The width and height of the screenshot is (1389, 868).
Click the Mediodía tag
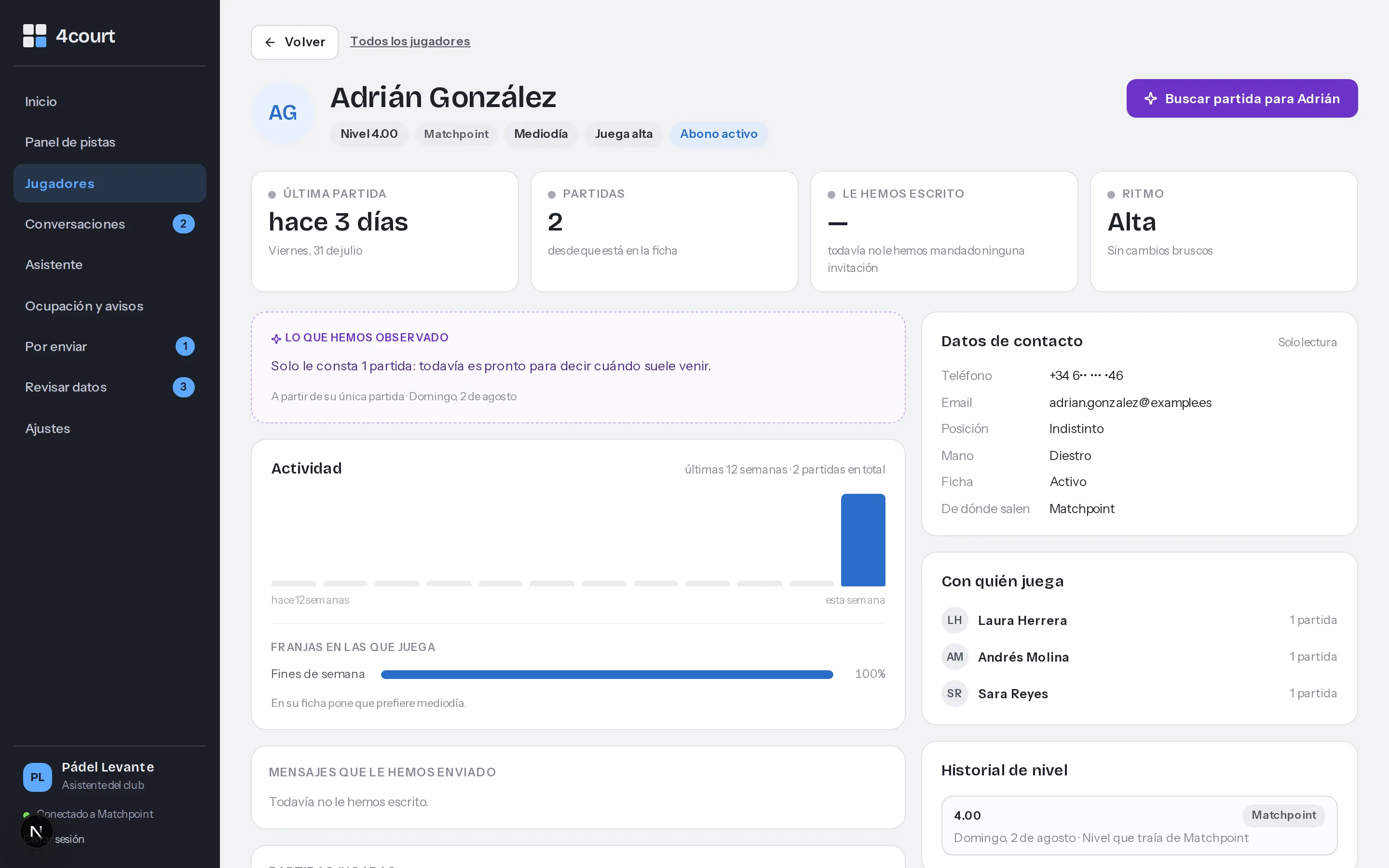(541, 134)
